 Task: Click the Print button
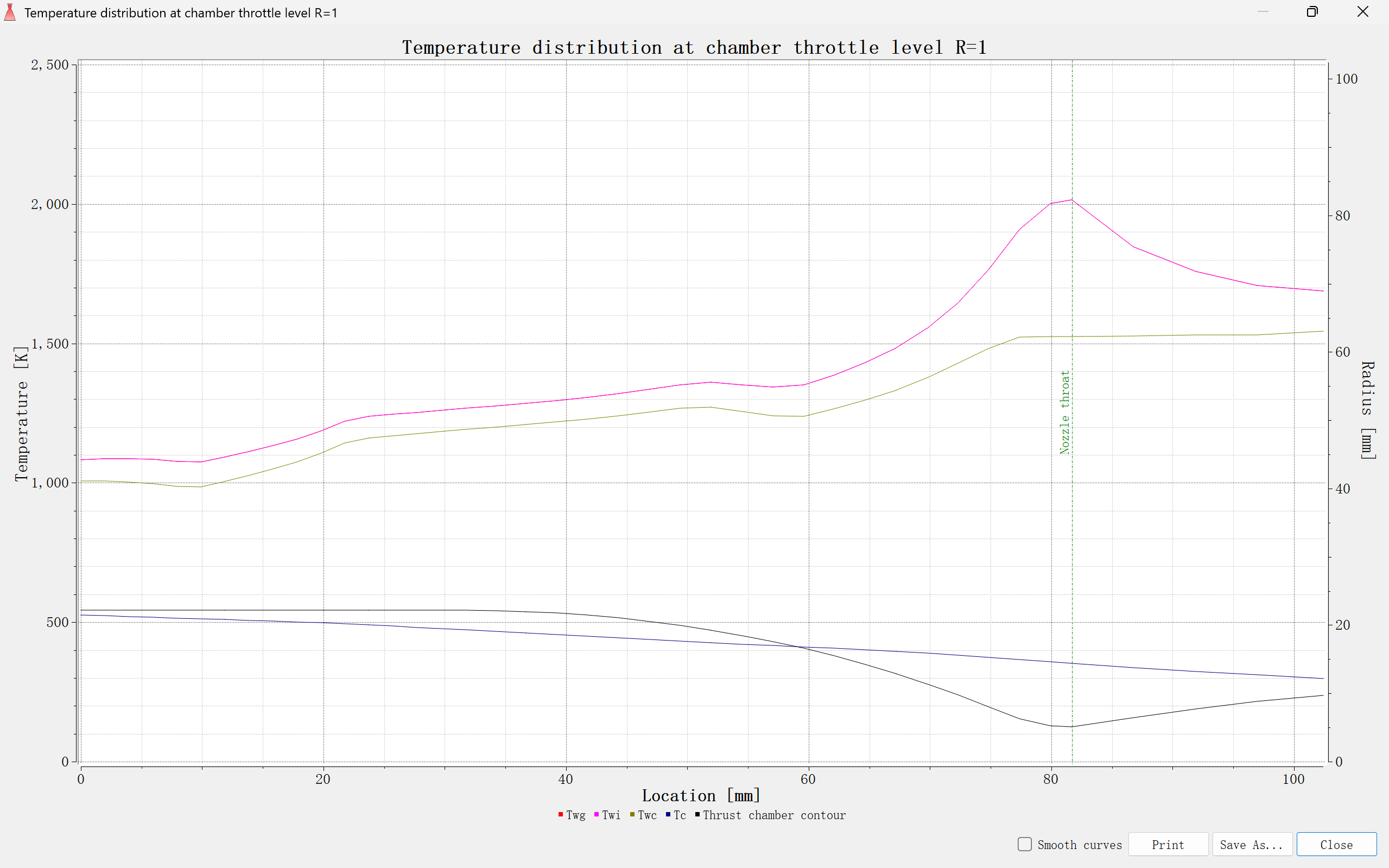click(1168, 844)
